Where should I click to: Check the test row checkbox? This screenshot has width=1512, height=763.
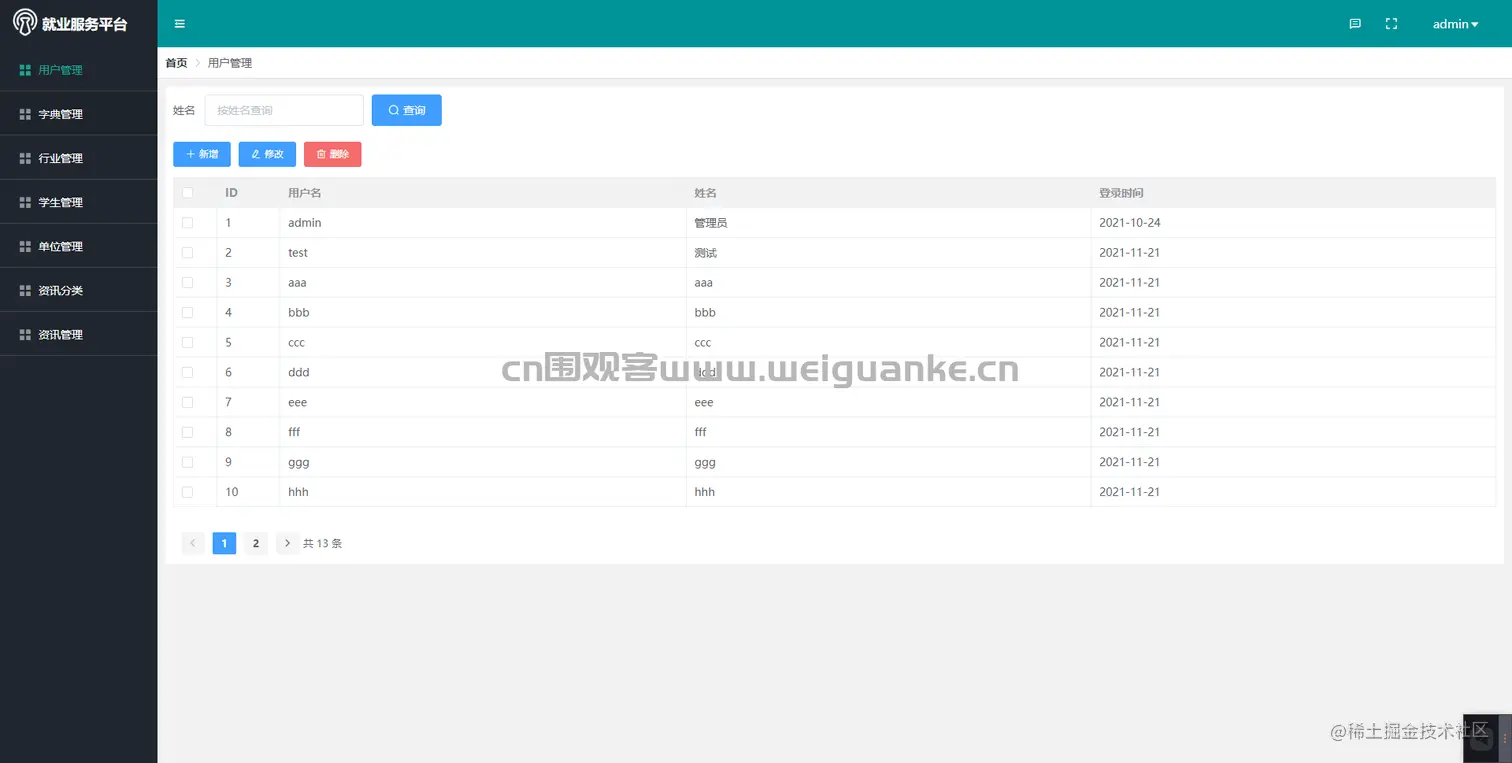coord(187,252)
